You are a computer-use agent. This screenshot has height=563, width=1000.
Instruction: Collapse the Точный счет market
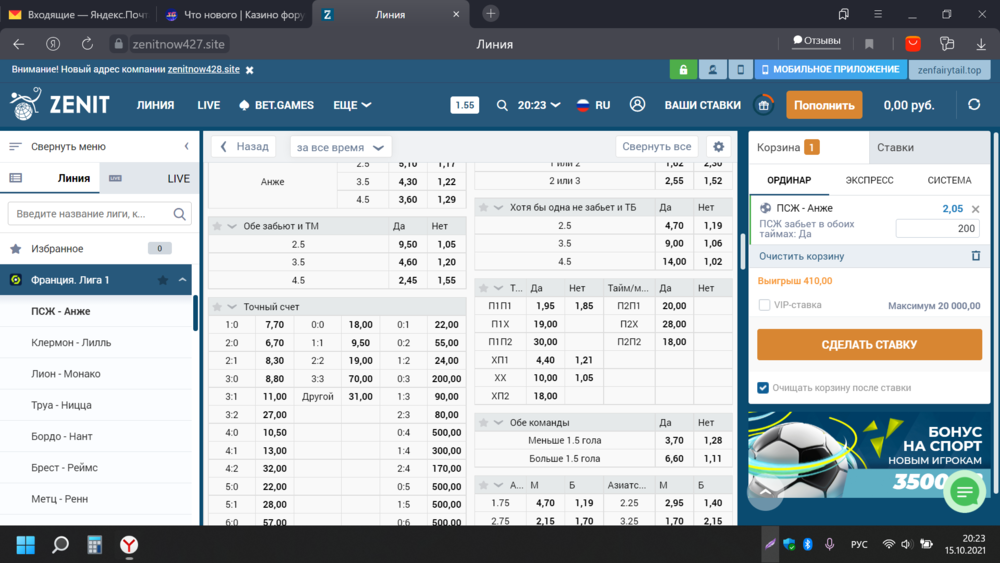pos(232,307)
